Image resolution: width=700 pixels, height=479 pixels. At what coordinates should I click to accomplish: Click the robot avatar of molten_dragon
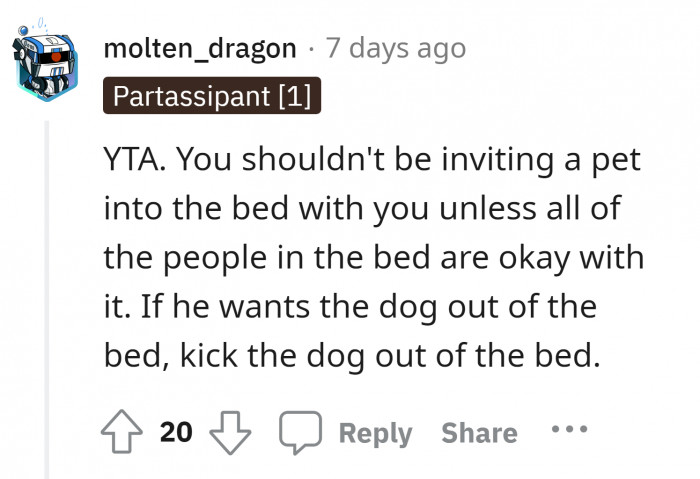click(x=46, y=59)
